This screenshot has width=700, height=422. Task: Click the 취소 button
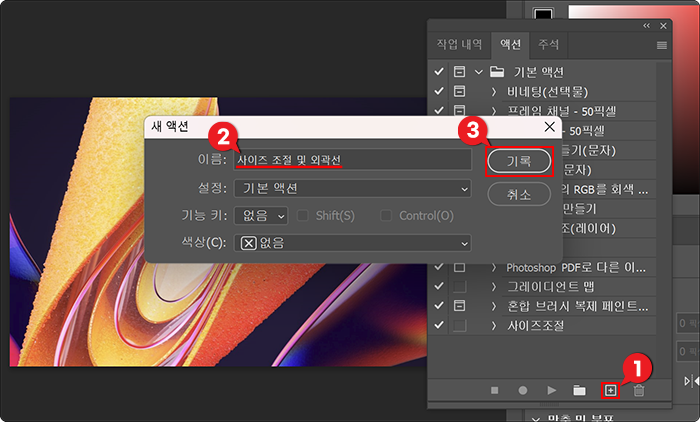[x=519, y=194]
